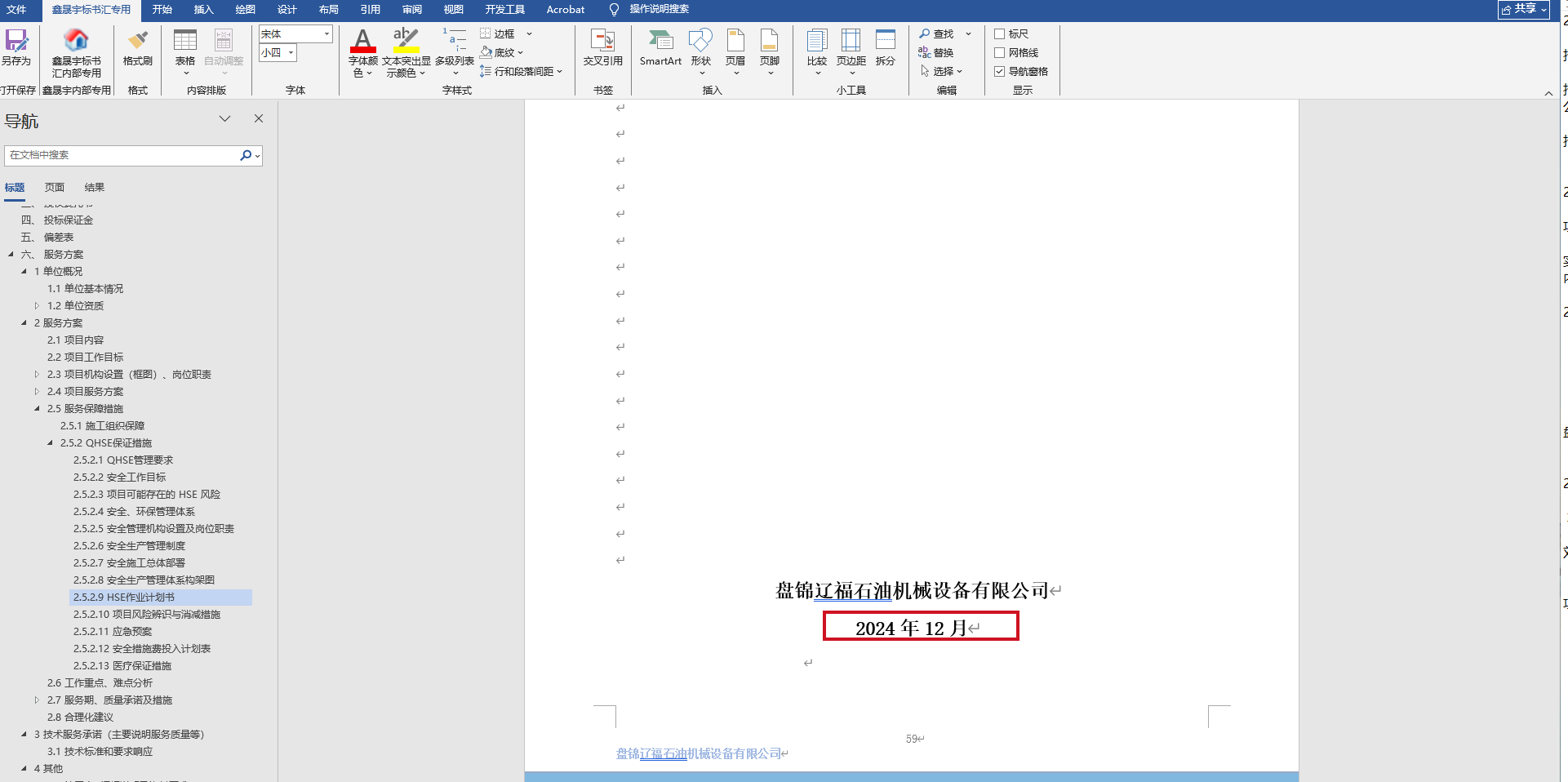Toggle the 标尺 ruler checkbox

click(999, 33)
